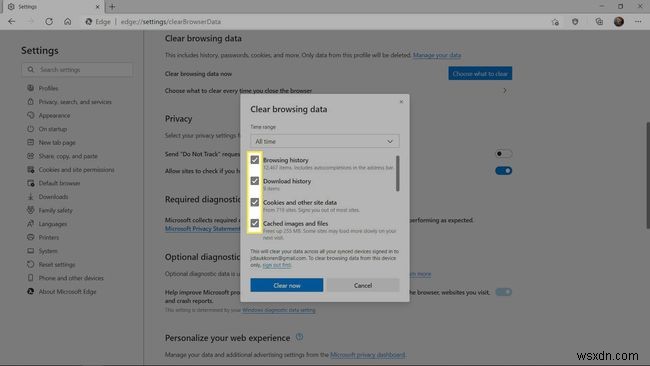Click the Default browser icon
This screenshot has width=650, height=366.
tap(30, 183)
